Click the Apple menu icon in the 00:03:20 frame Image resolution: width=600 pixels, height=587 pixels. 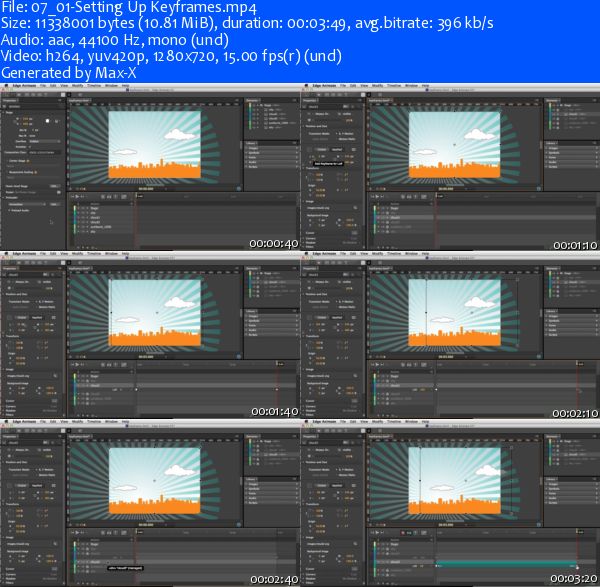(x=306, y=421)
